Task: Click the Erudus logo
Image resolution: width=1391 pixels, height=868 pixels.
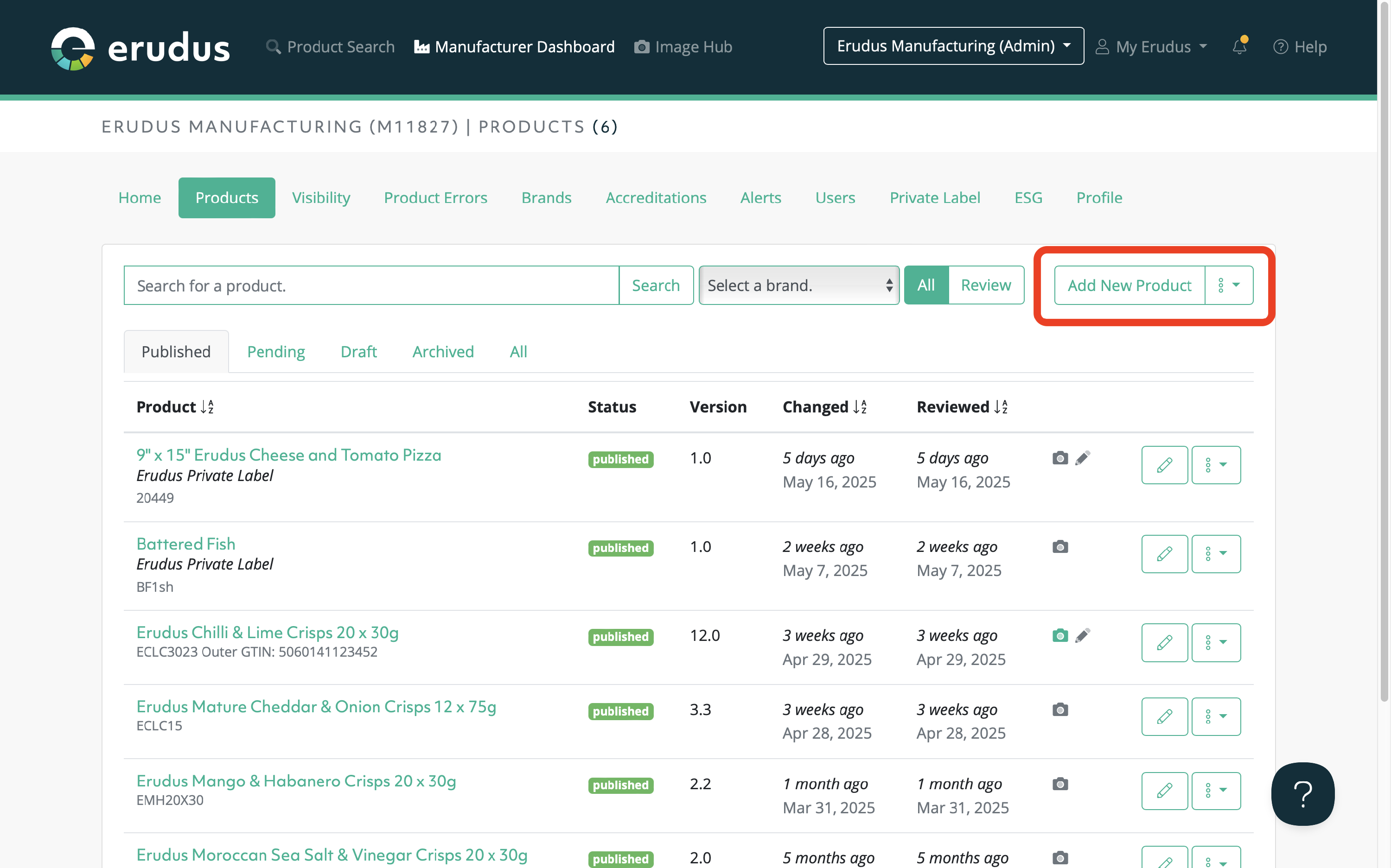Action: (x=140, y=48)
